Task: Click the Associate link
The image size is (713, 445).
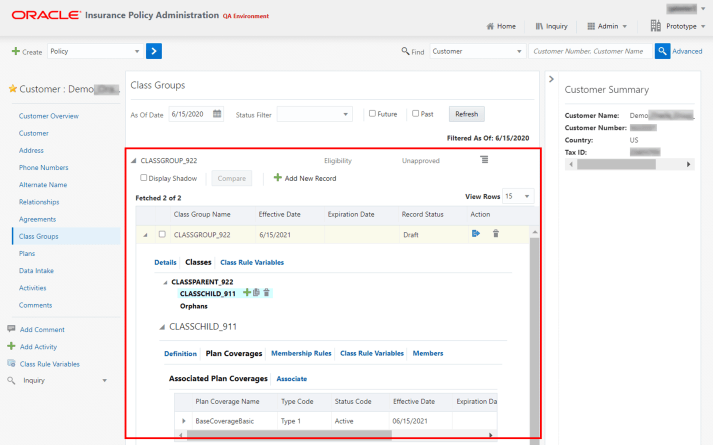Action: pyautogui.click(x=291, y=379)
